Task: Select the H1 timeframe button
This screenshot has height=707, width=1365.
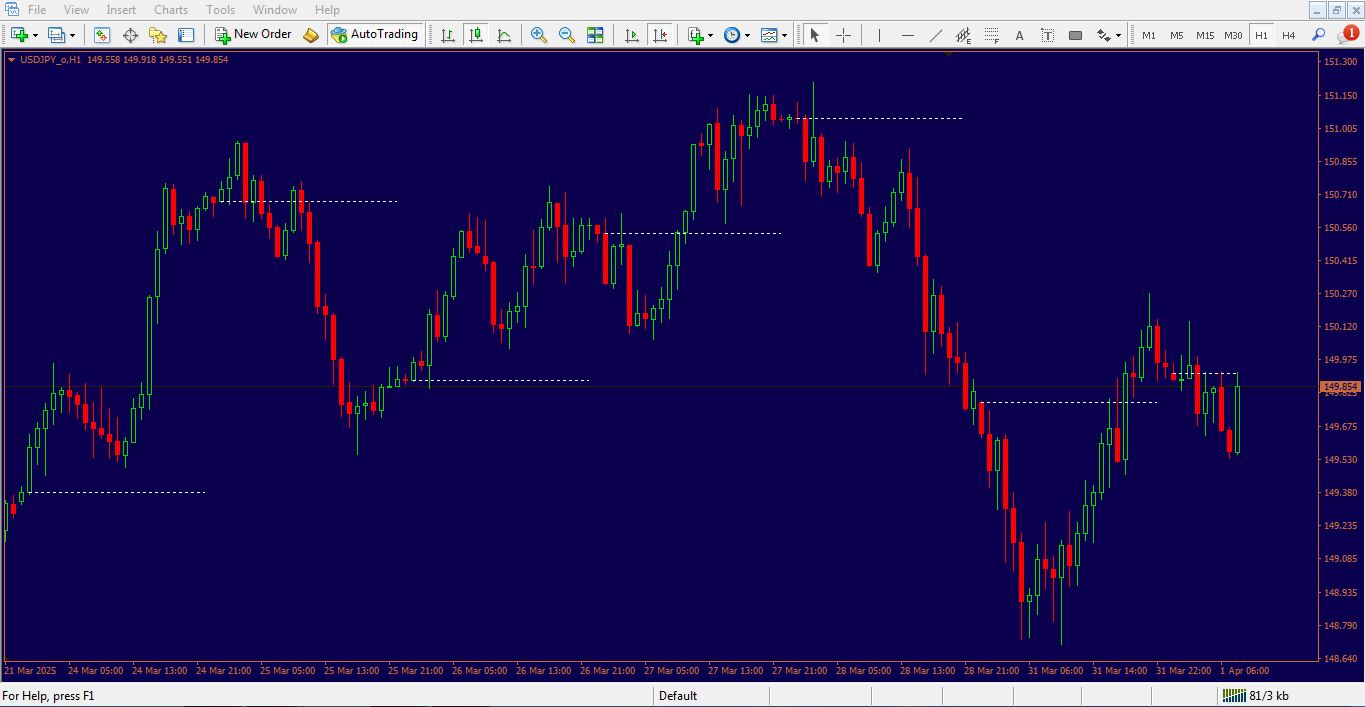Action: click(1261, 35)
